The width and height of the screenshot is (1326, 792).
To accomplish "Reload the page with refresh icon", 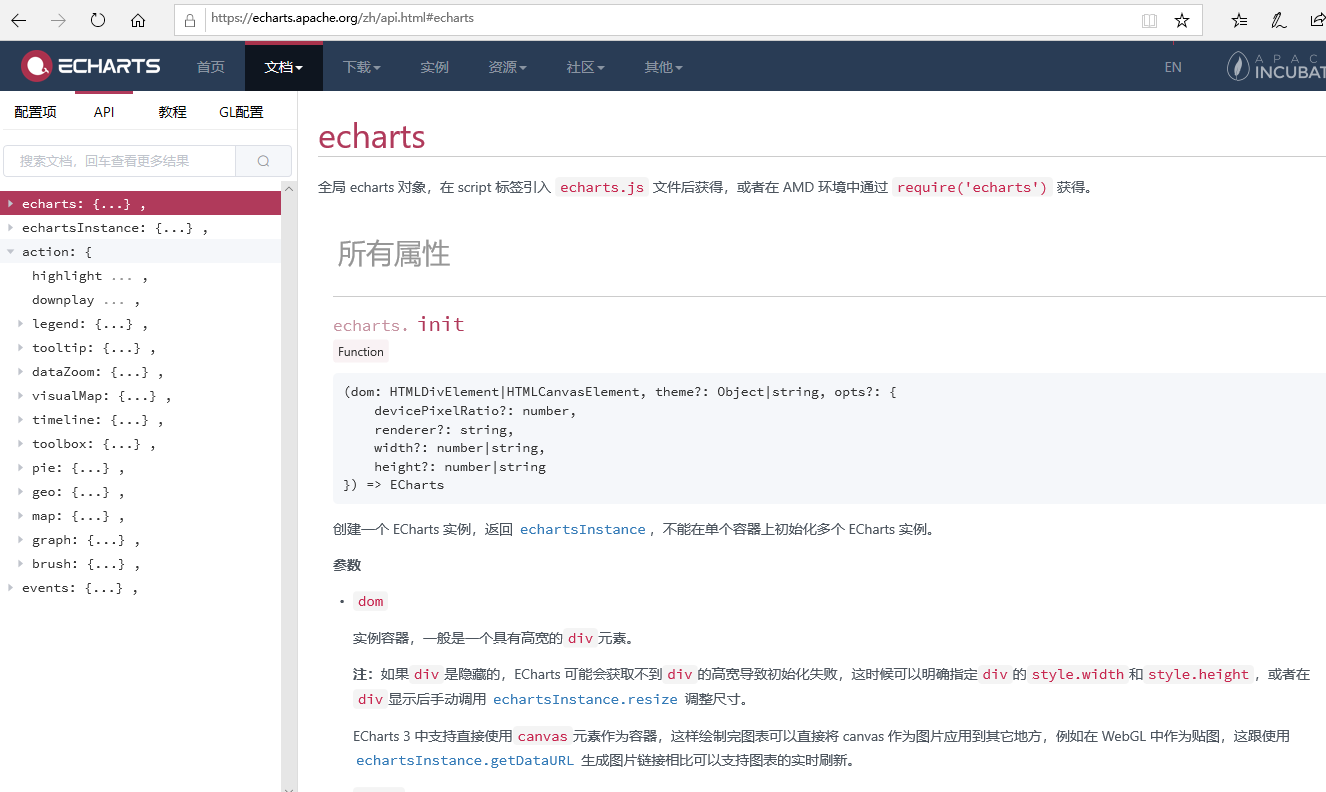I will pyautogui.click(x=98, y=20).
